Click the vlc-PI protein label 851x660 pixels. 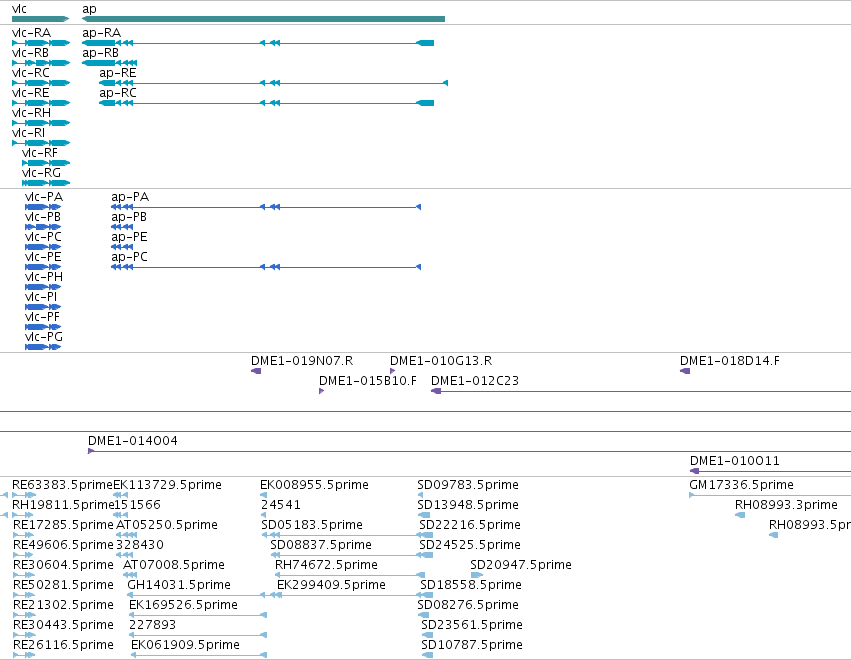click(41, 297)
